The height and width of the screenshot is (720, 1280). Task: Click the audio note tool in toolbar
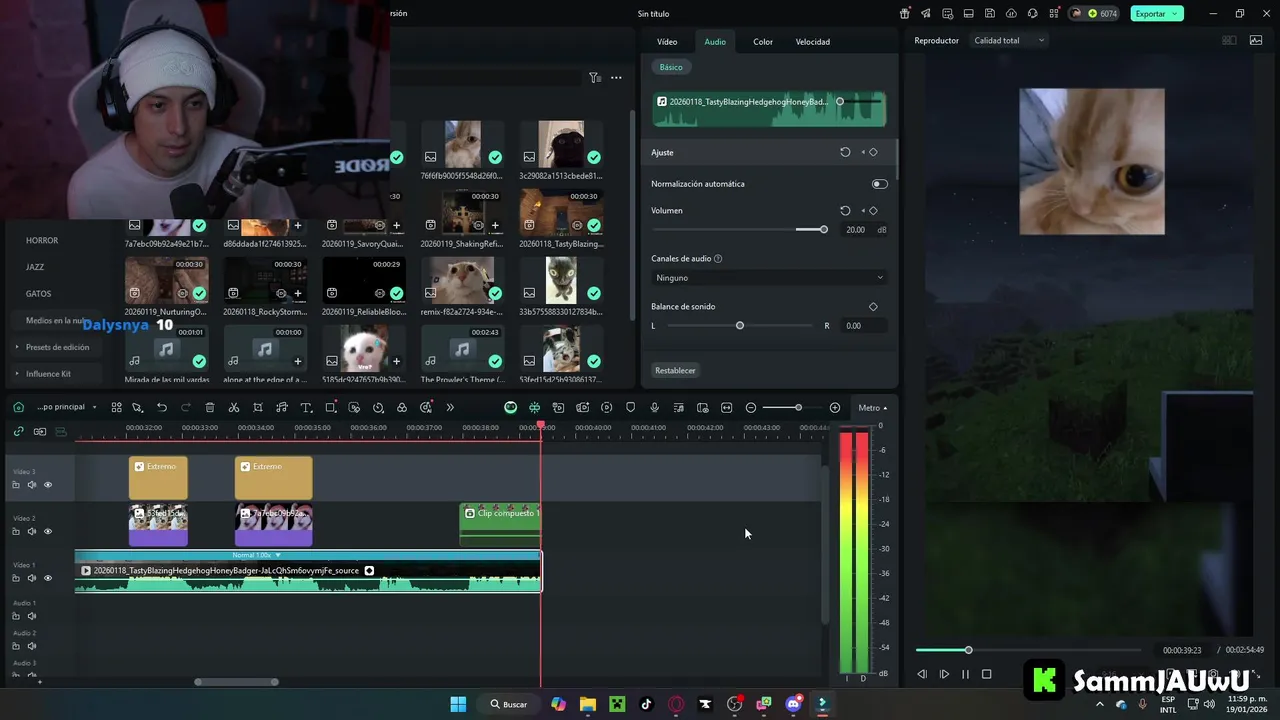coord(282,407)
